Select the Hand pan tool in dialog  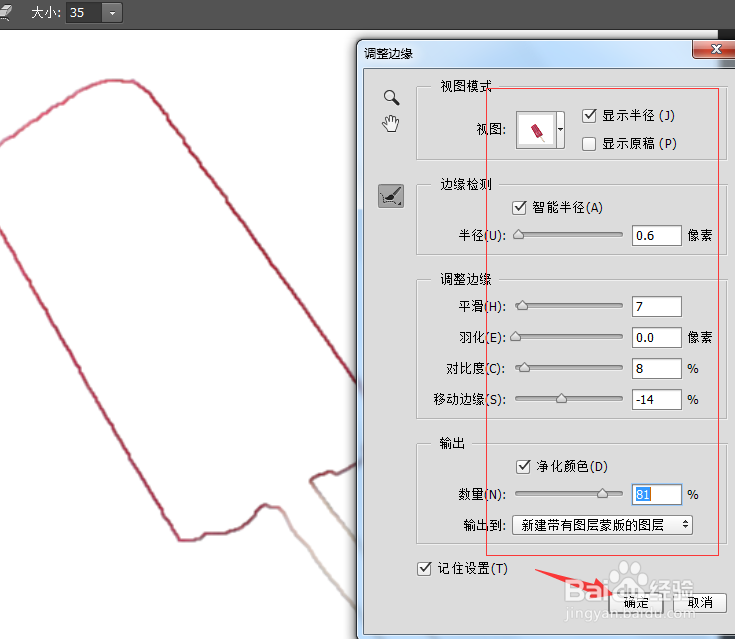390,123
